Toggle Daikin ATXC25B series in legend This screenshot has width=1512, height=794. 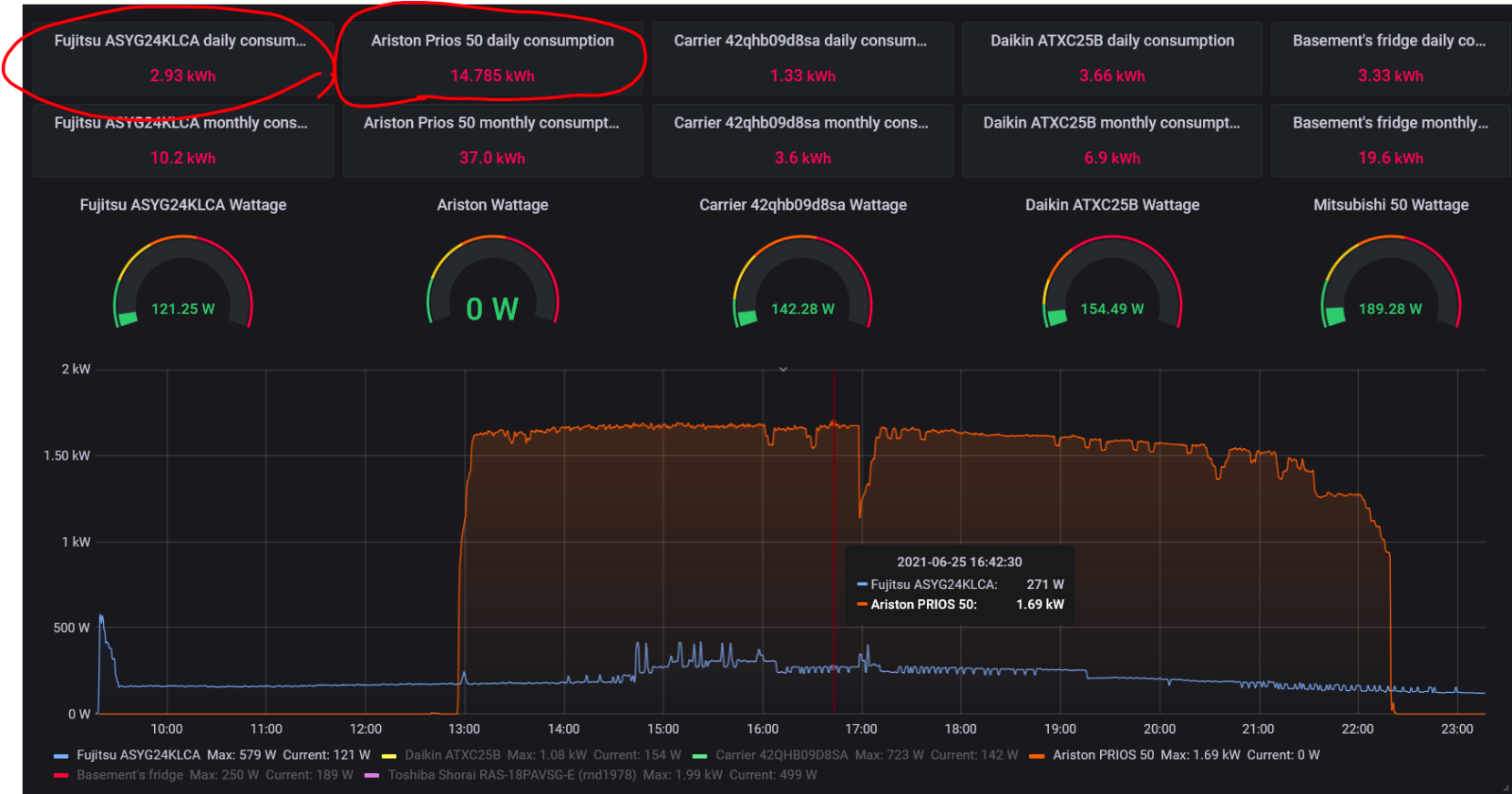point(453,755)
